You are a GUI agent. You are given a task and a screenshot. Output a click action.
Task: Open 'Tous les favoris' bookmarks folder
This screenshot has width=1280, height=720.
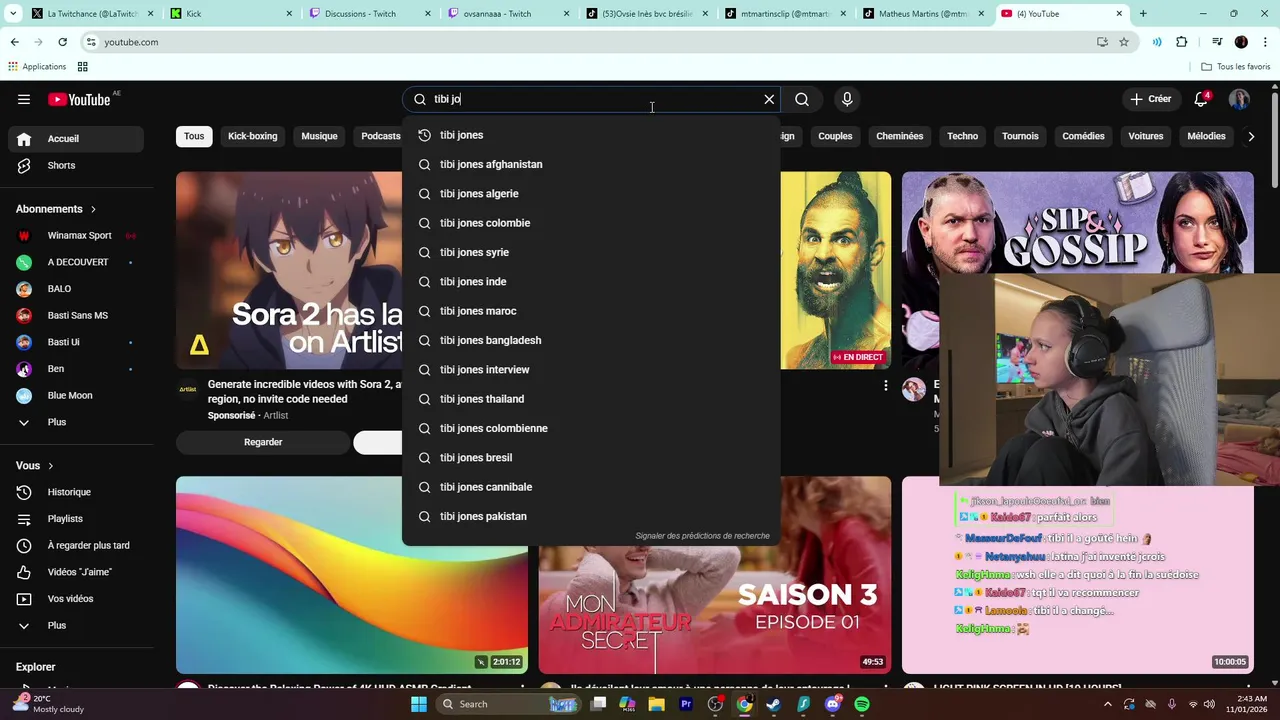coord(1236,67)
